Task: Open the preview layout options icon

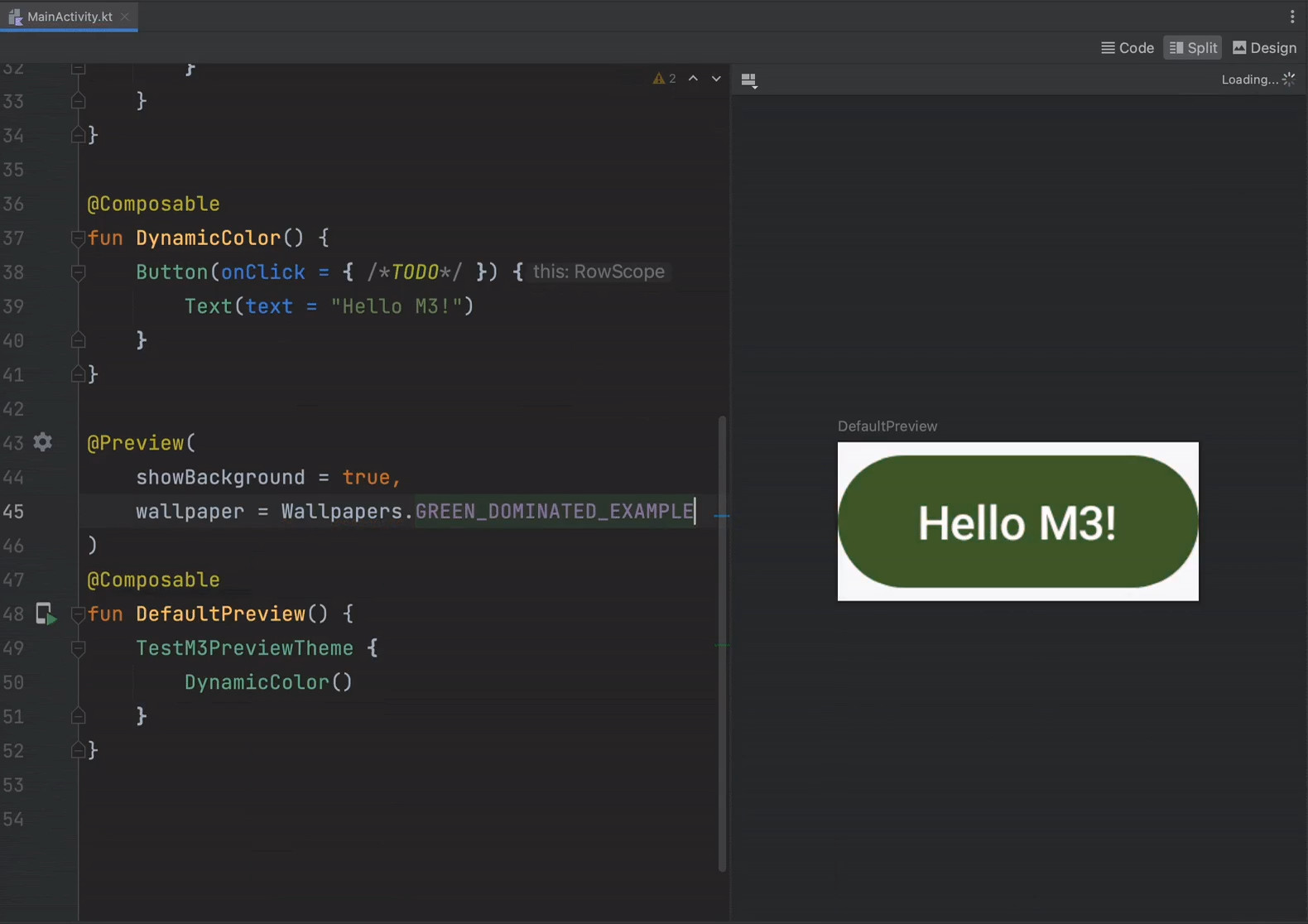Action: 749,80
